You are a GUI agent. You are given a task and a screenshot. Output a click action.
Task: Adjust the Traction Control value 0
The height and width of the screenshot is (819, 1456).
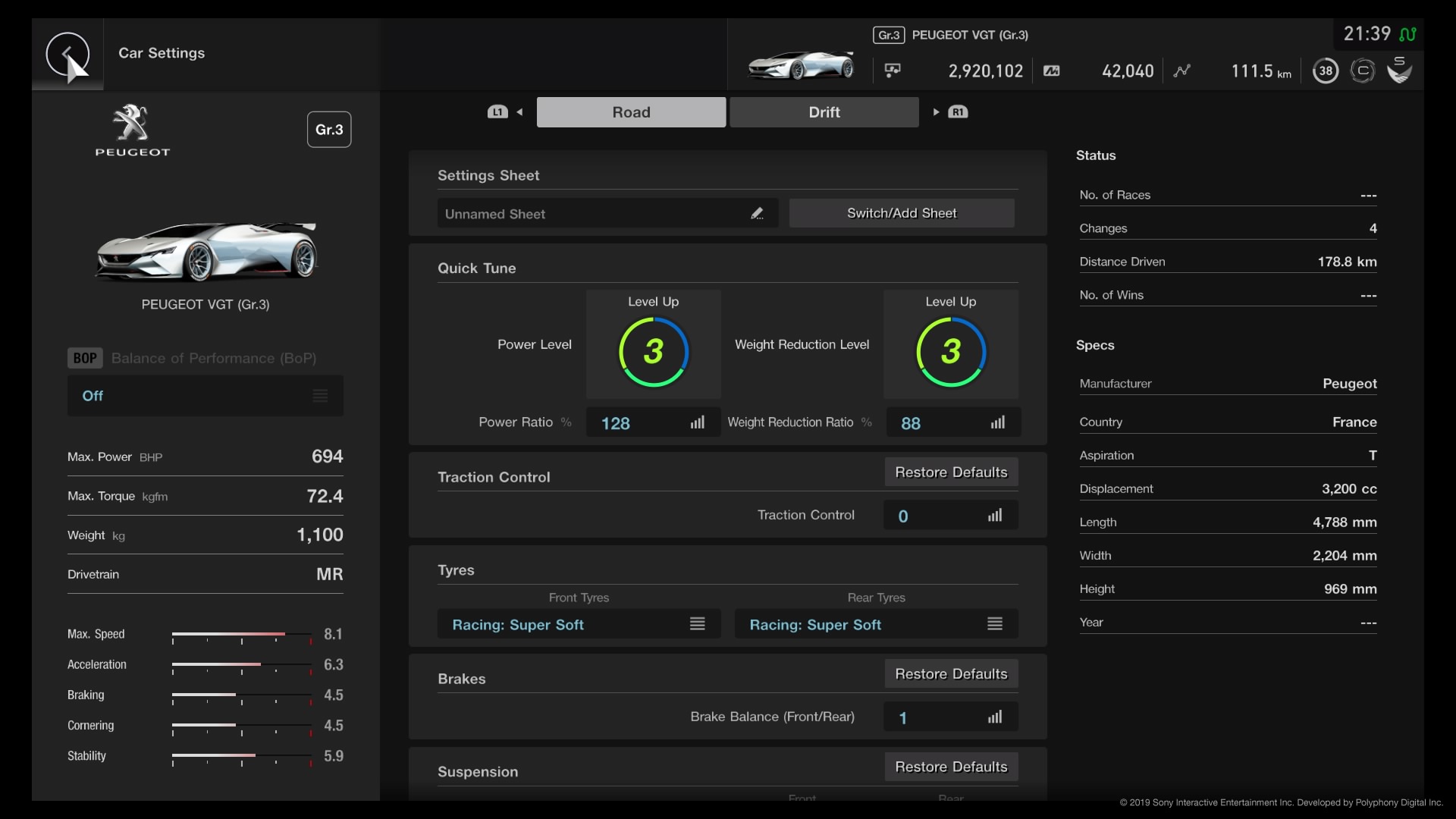[951, 516]
